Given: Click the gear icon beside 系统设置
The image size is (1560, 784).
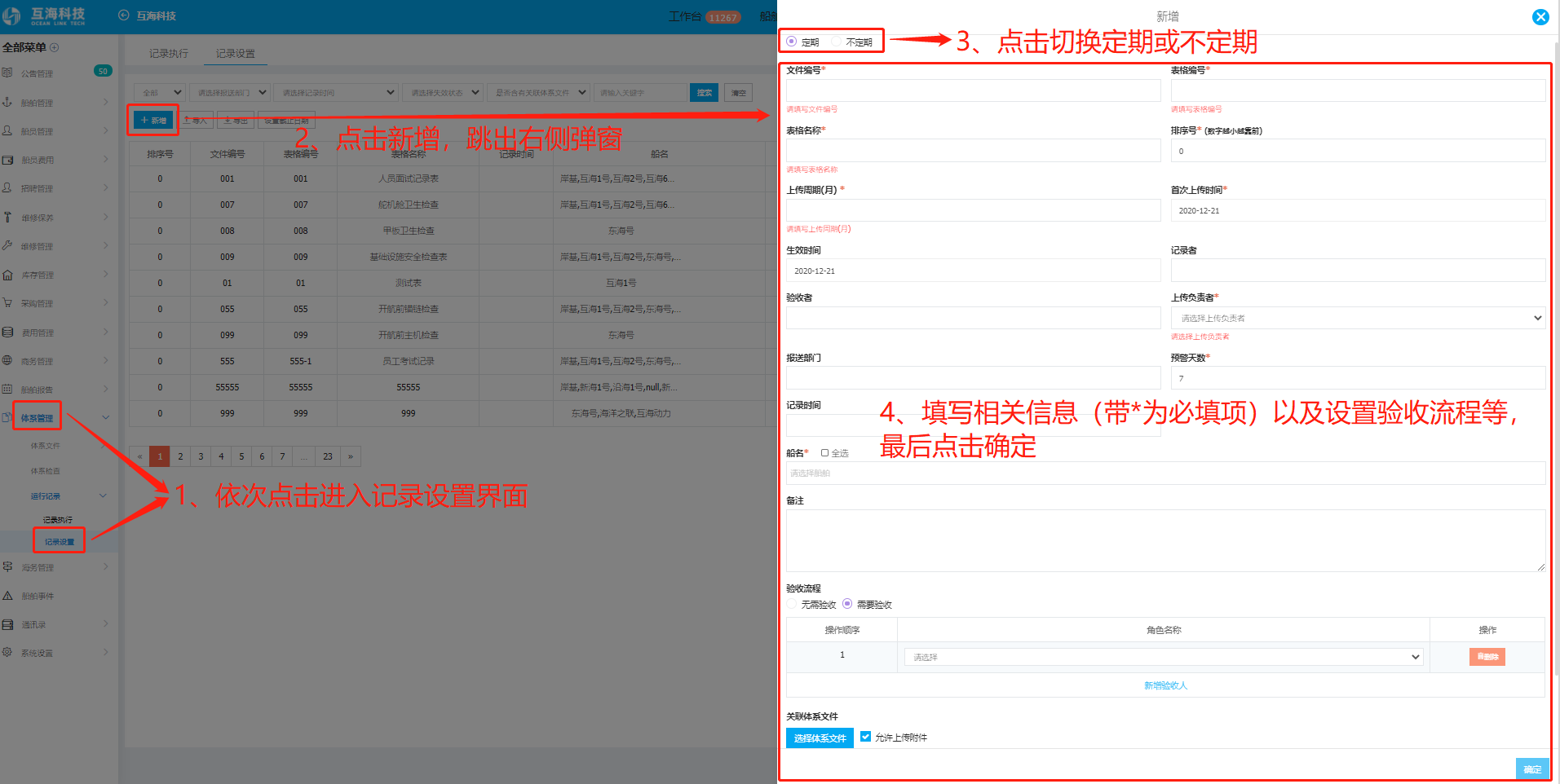Looking at the screenshot, I should click(7, 652).
